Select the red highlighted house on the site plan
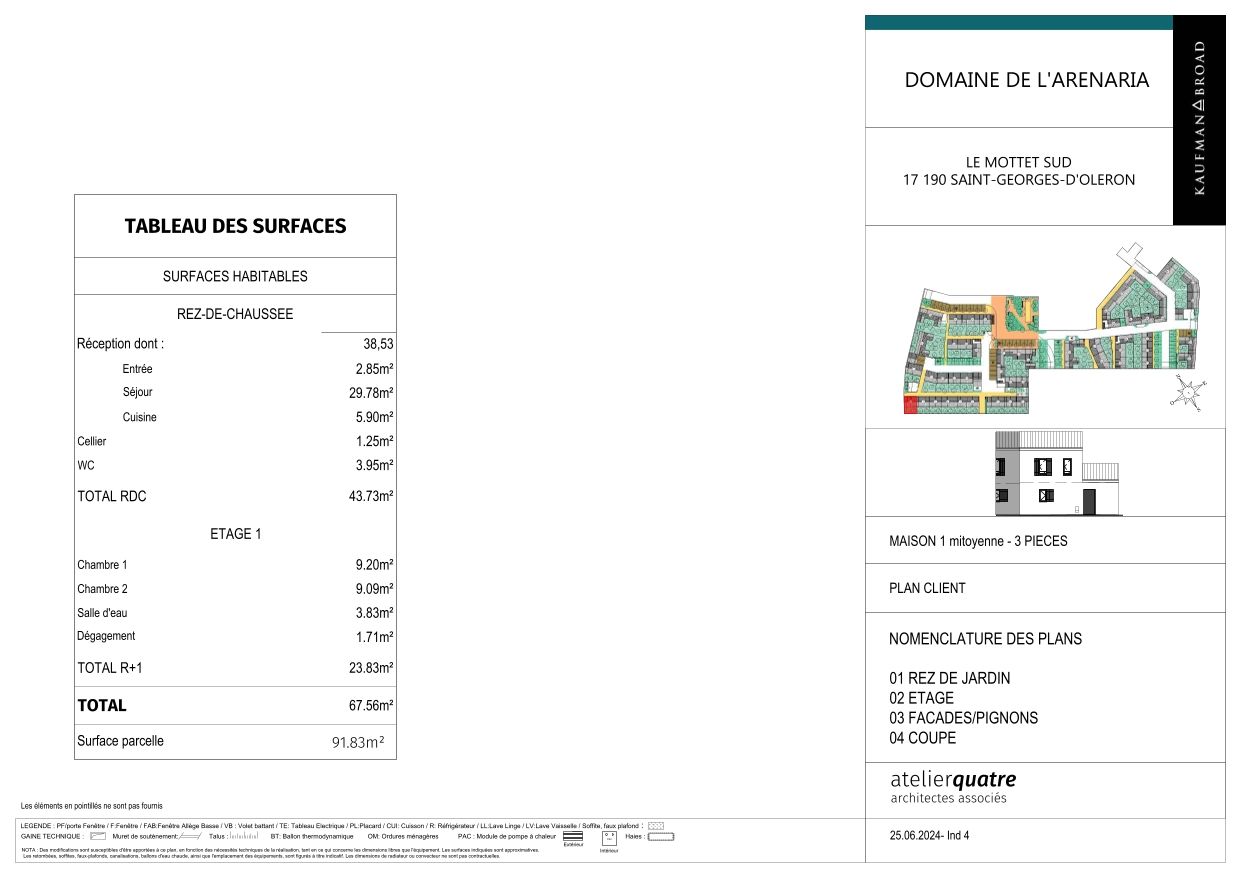Viewport: 1240px width, 877px height. click(x=910, y=405)
